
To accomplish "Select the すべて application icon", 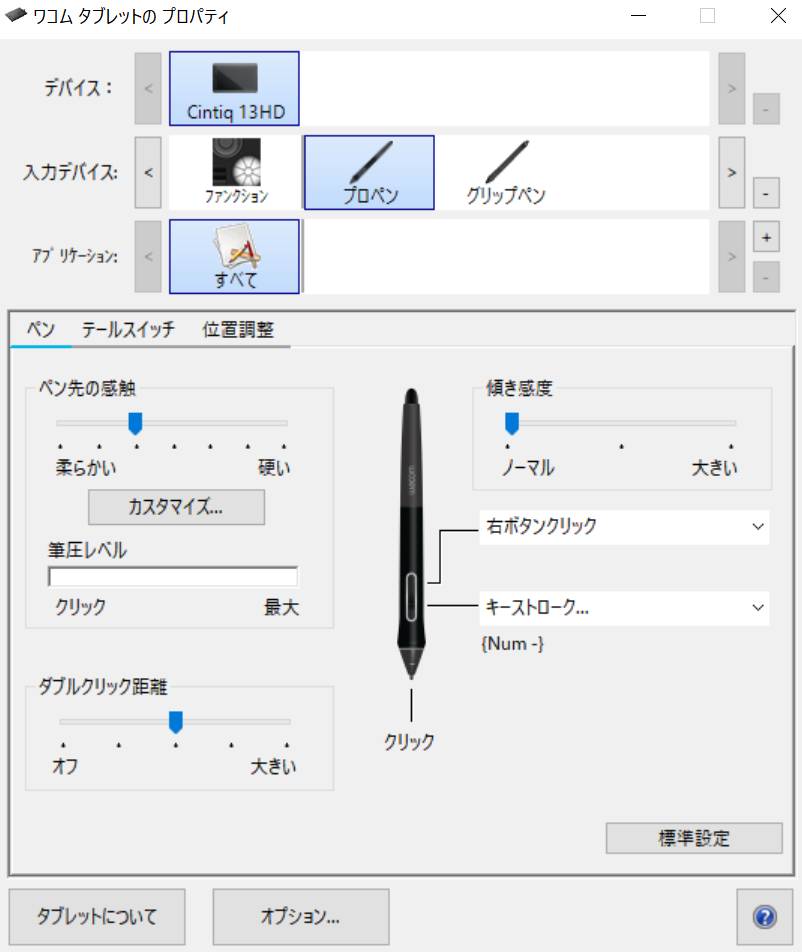I will pyautogui.click(x=234, y=257).
